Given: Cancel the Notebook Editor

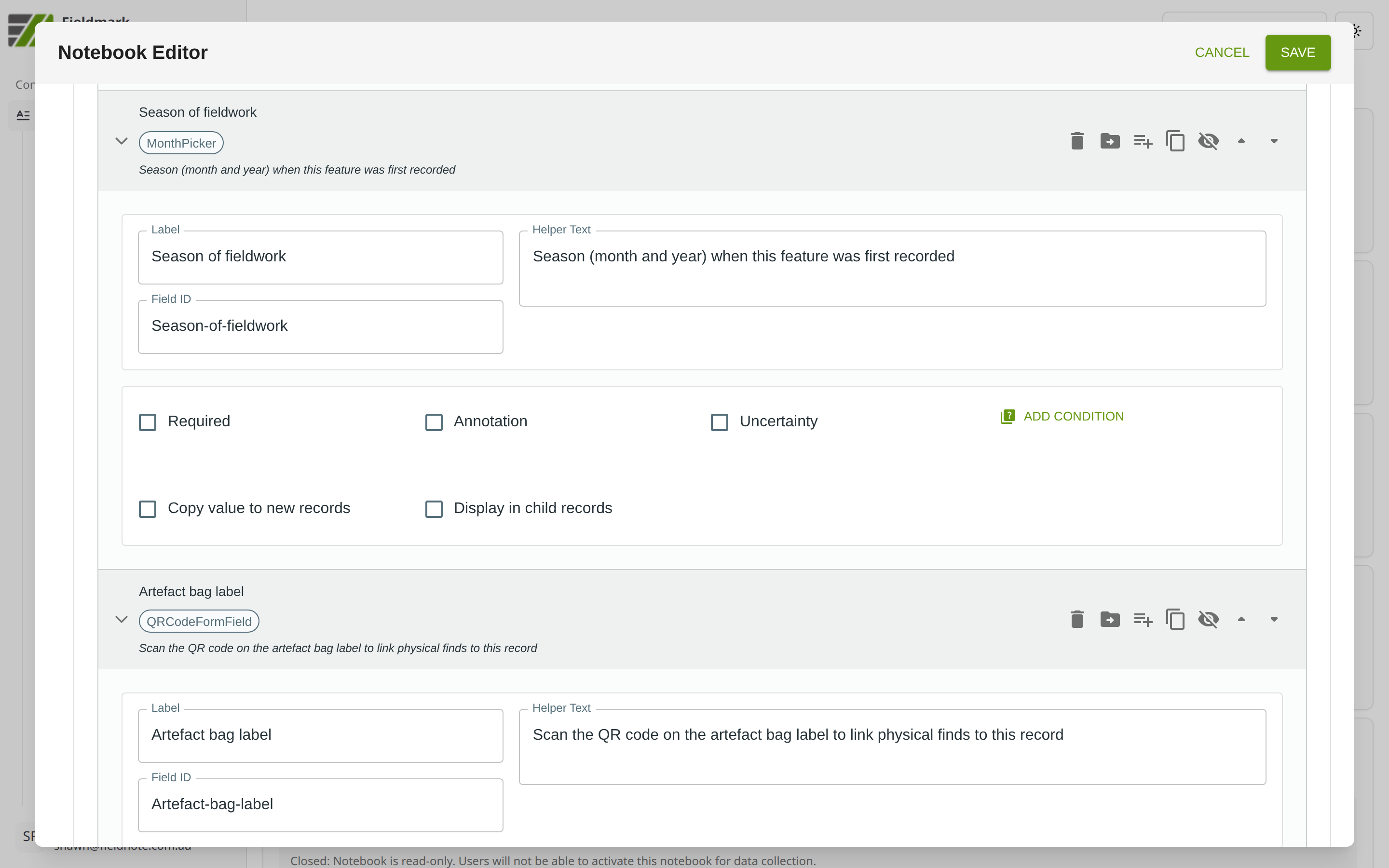Looking at the screenshot, I should pos(1221,52).
